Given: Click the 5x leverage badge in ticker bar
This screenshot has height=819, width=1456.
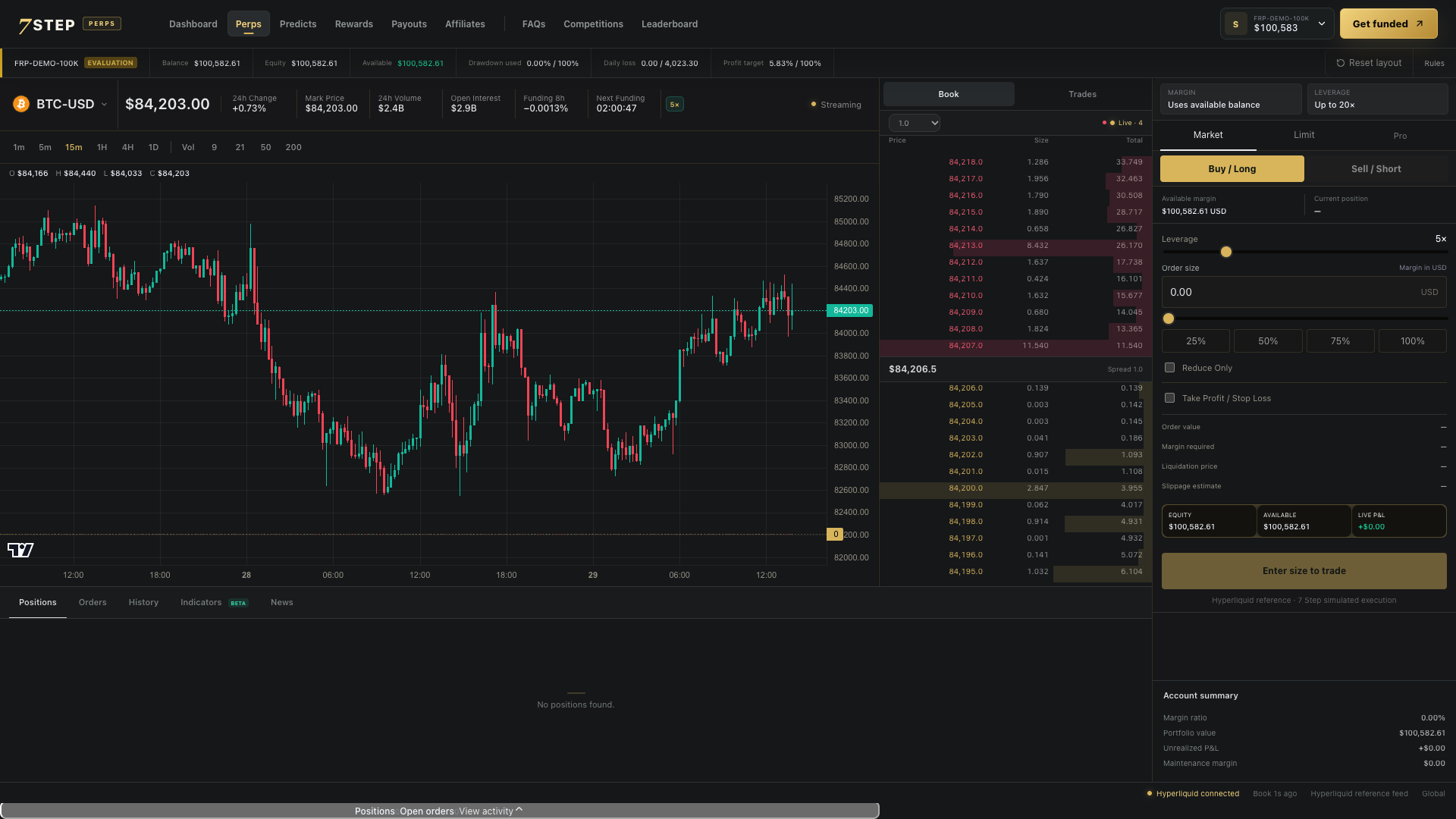Looking at the screenshot, I should pos(674,105).
